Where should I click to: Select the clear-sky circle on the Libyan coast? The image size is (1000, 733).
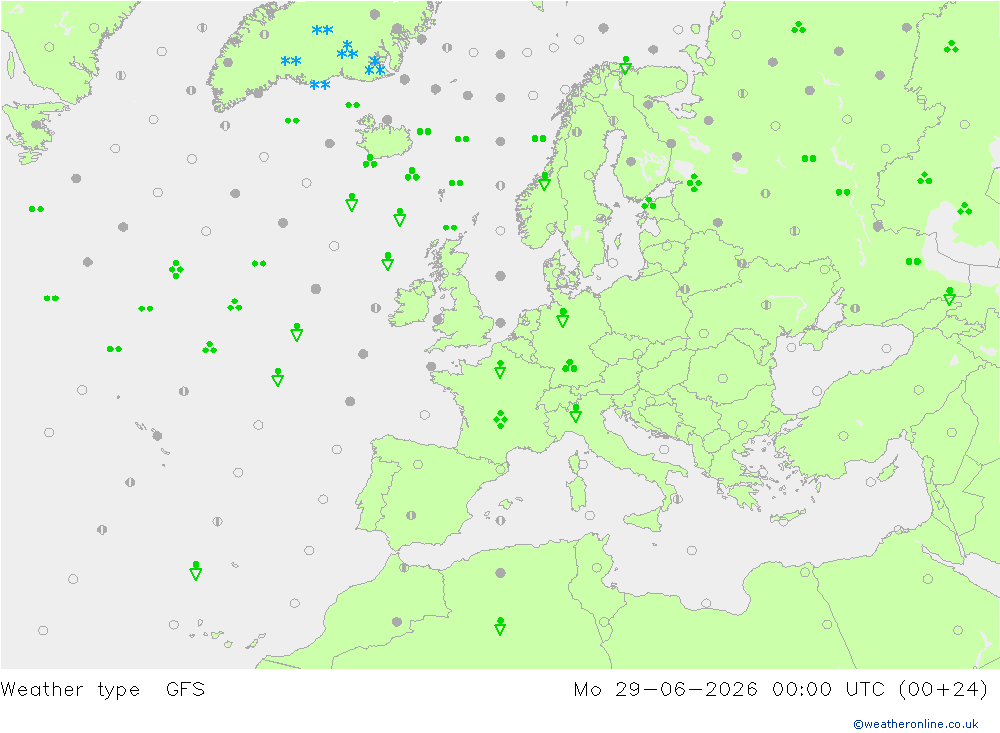tap(706, 603)
